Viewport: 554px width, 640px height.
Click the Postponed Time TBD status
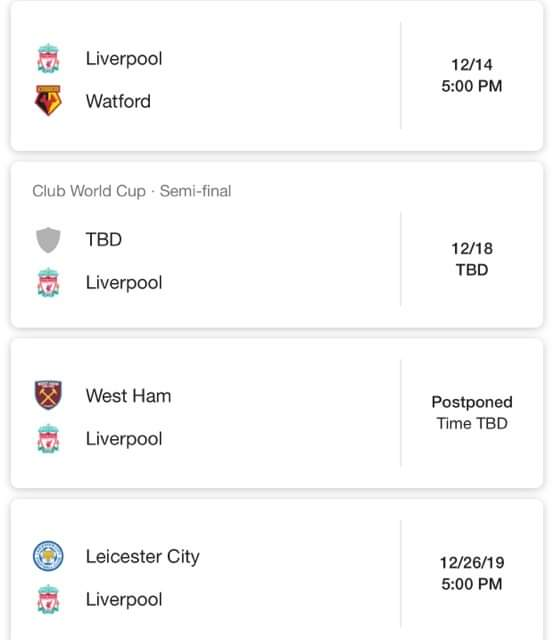[472, 413]
